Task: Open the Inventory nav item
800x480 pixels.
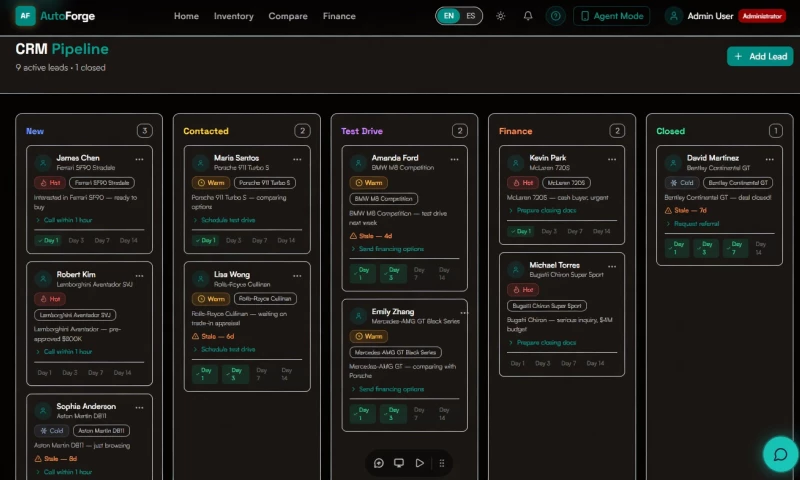Action: (234, 16)
